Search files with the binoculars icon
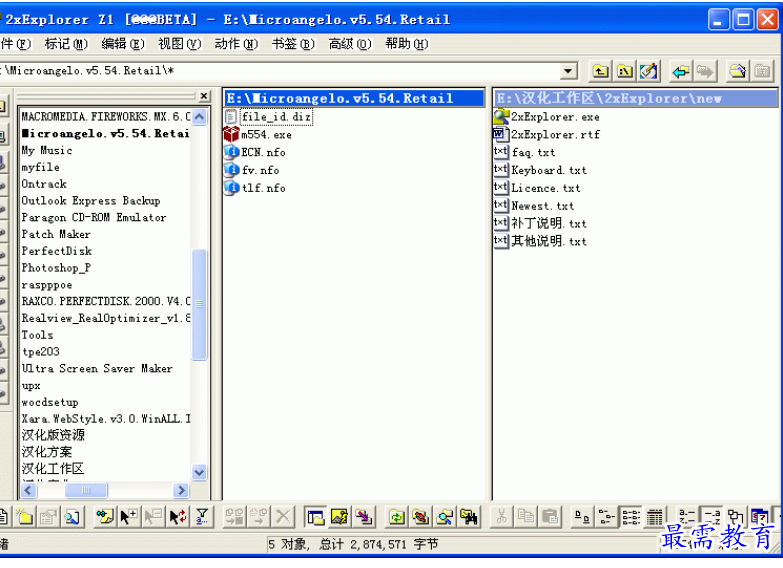This screenshot has height=568, width=783. pyautogui.click(x=469, y=517)
